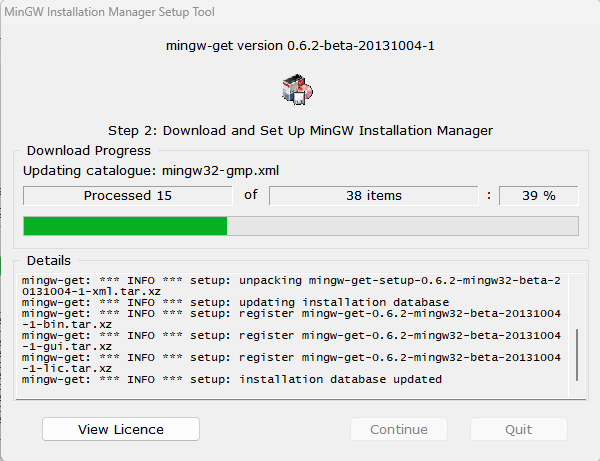
Task: Click the greyed-out Continue button
Action: [x=399, y=429]
